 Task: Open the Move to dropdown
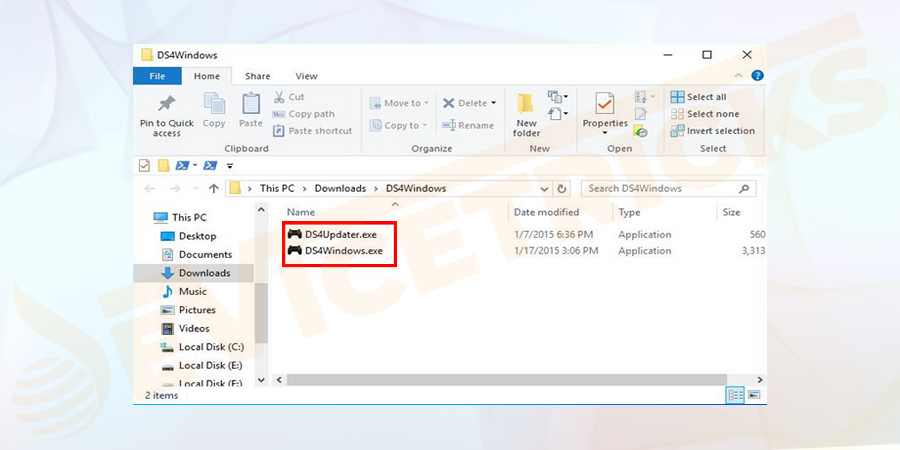click(399, 103)
